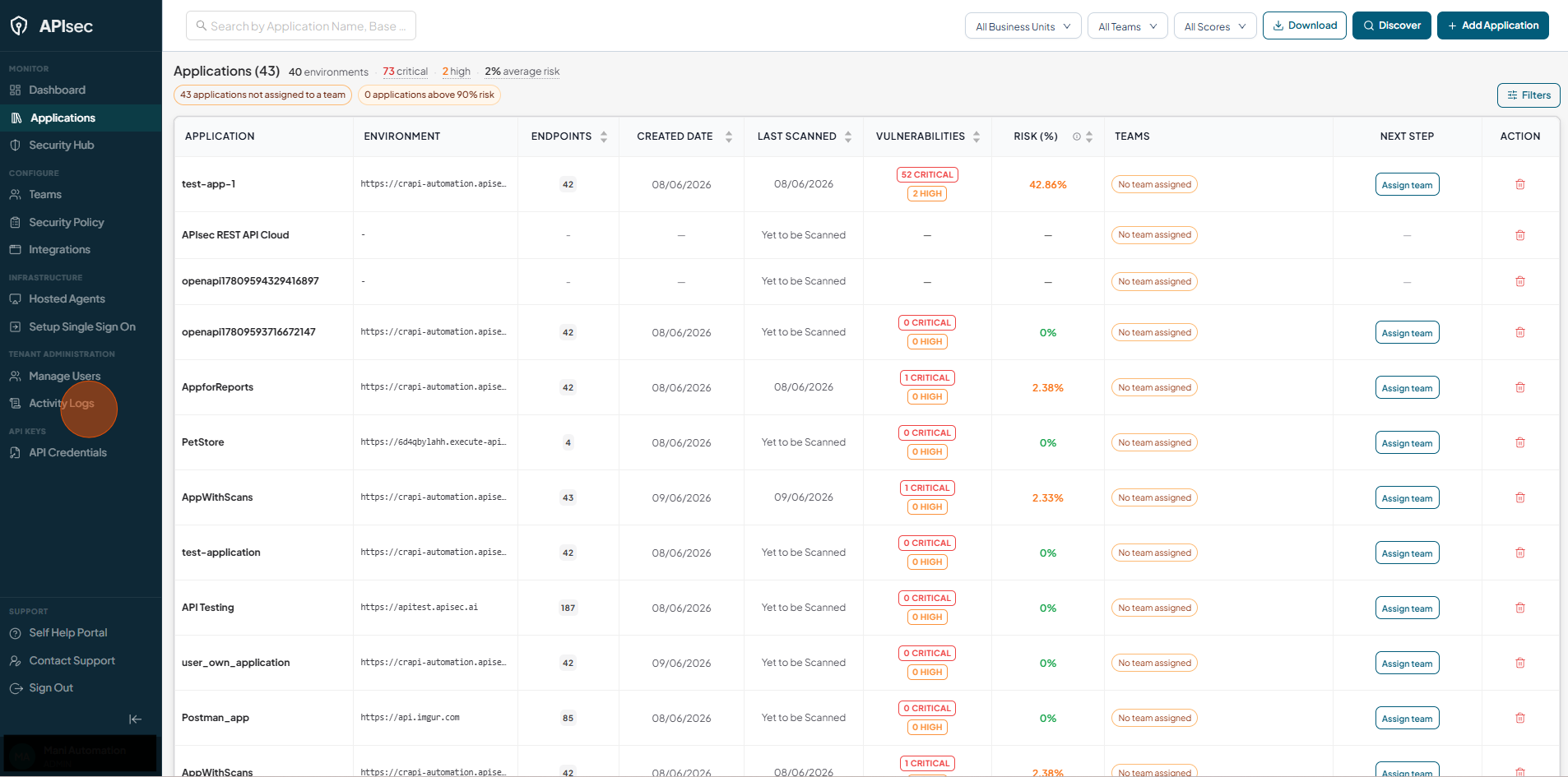Image resolution: width=1568 pixels, height=777 pixels.
Task: Sort by Endpoints column arrows
Action: pos(604,136)
